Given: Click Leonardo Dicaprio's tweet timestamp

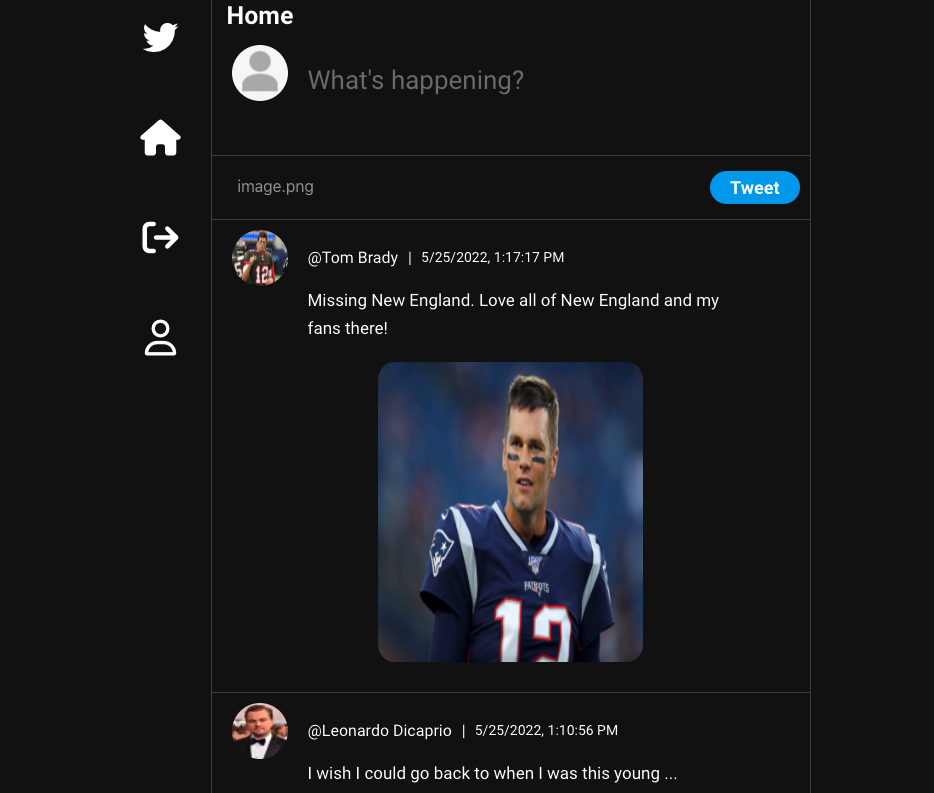Looking at the screenshot, I should (x=546, y=731).
